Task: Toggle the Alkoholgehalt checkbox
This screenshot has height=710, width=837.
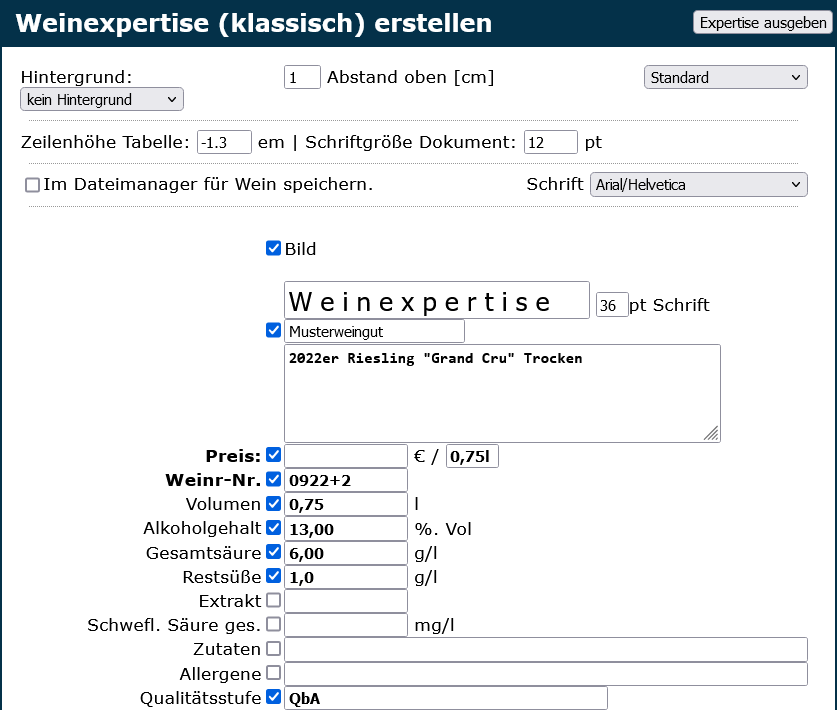Action: 273,527
